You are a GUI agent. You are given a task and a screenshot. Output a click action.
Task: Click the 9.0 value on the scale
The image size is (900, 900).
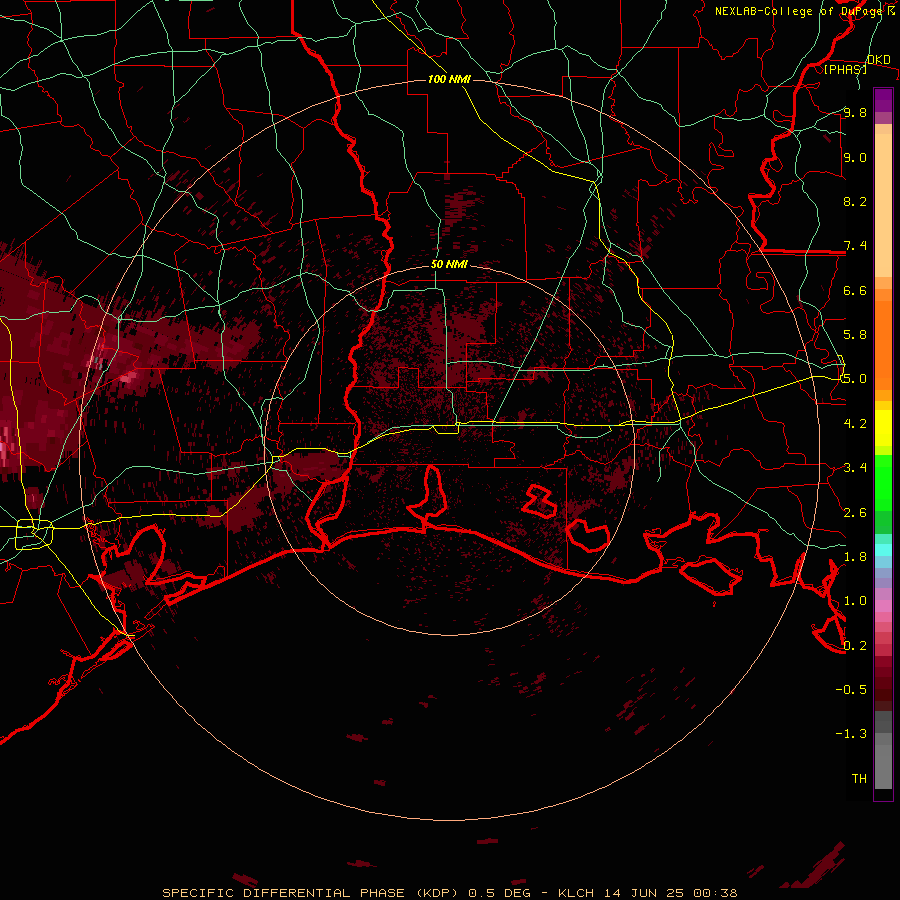coord(855,157)
